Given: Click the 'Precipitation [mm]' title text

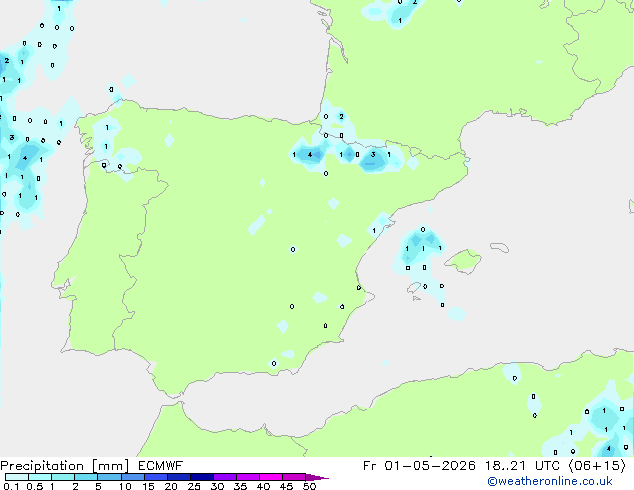Looking at the screenshot, I should (64, 466).
